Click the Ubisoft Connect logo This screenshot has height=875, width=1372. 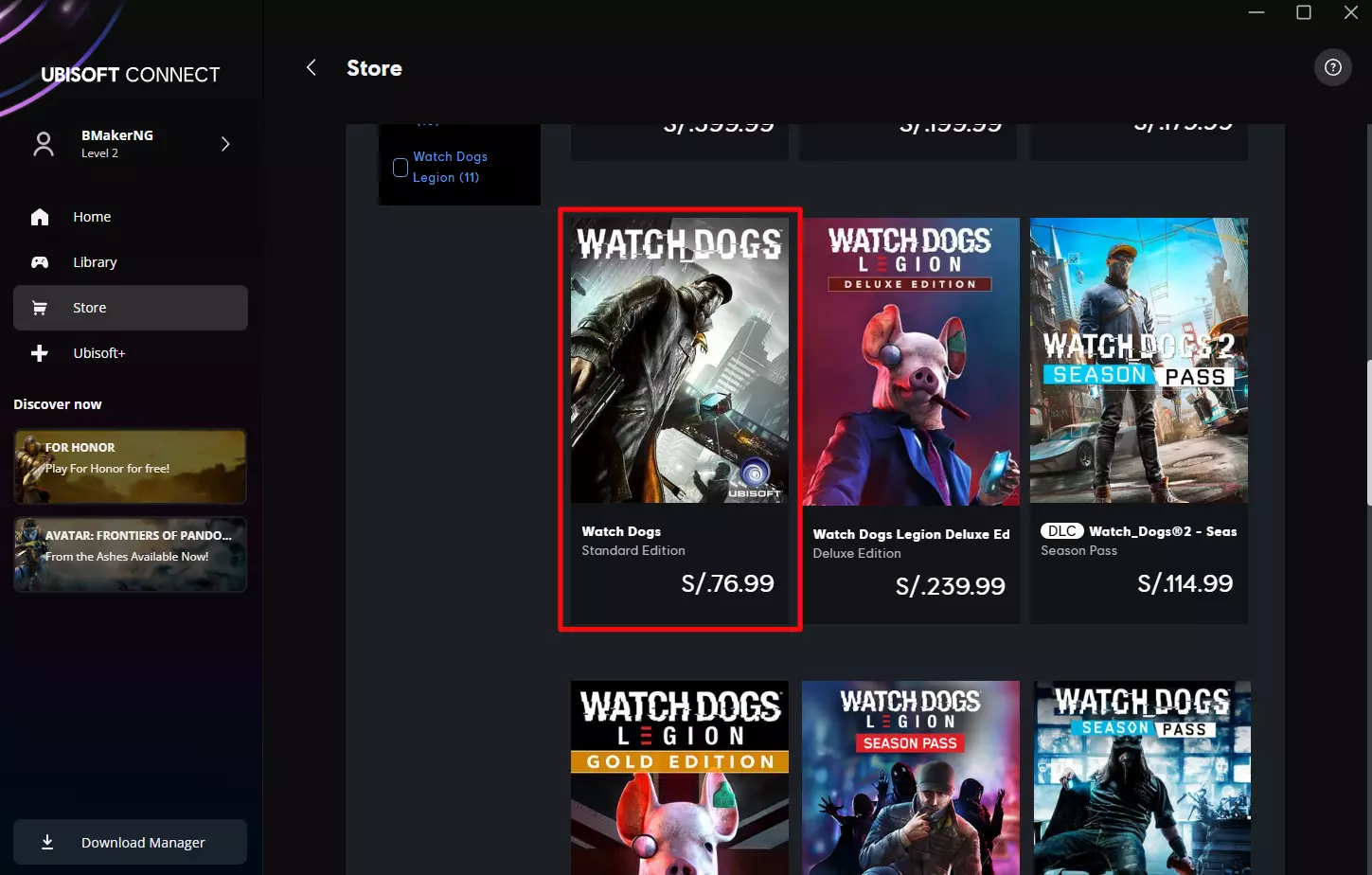(x=131, y=75)
